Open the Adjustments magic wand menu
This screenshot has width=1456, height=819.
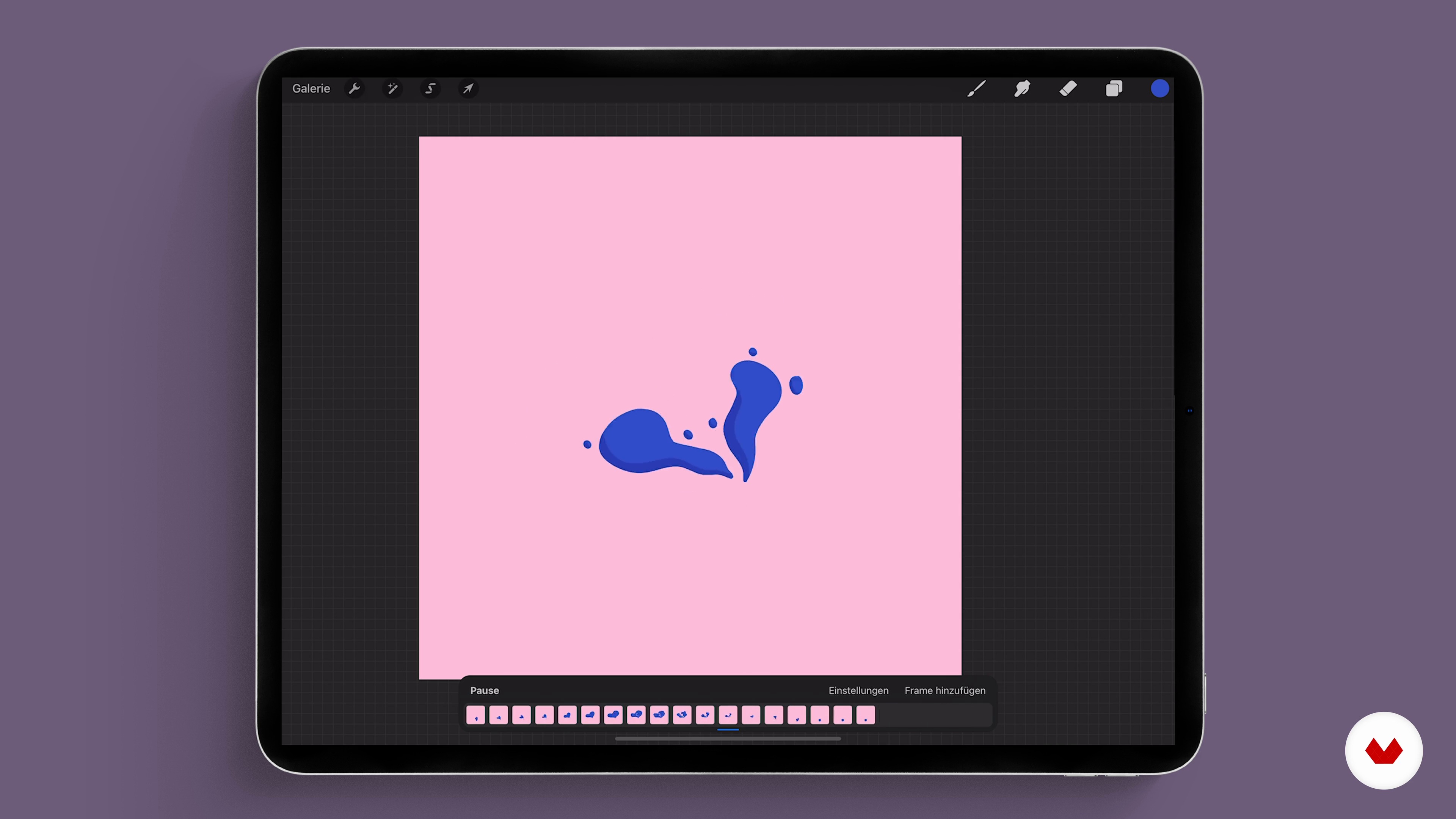click(x=392, y=89)
